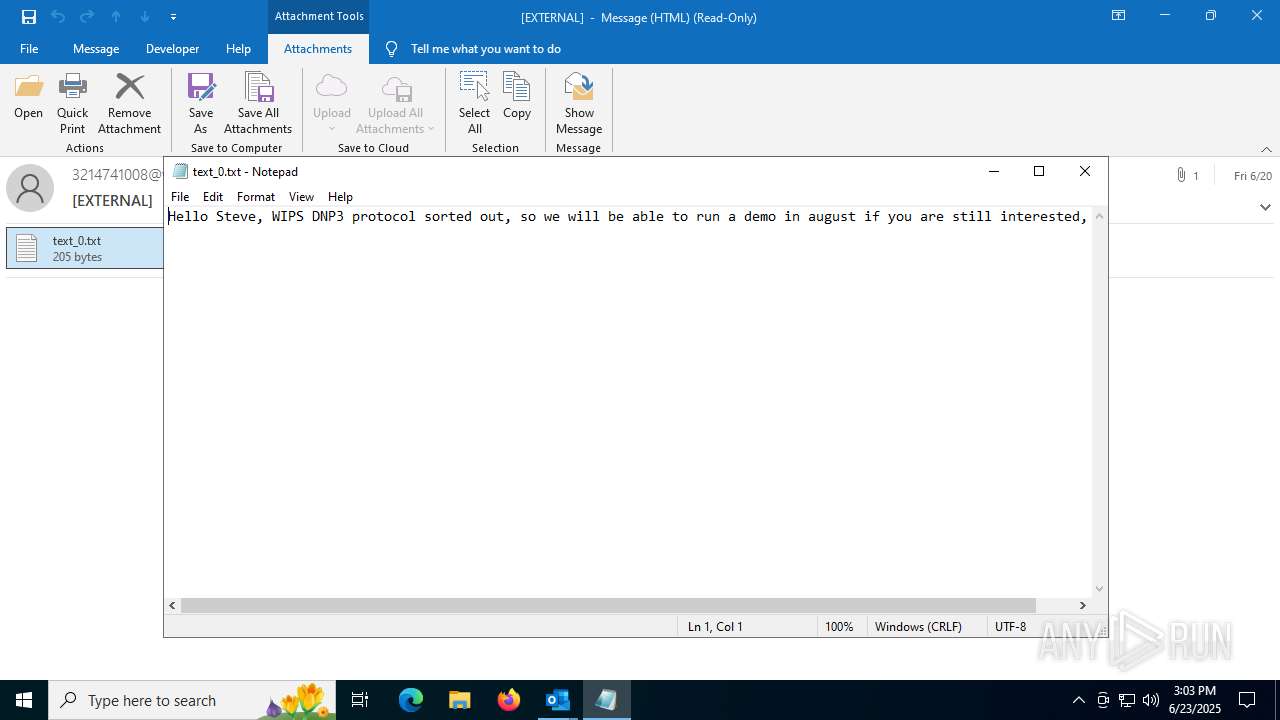The image size is (1280, 720).
Task: Click Save As in Save to Computer group
Action: point(201,104)
